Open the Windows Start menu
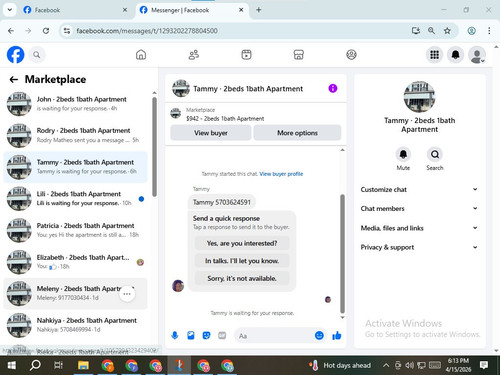This screenshot has width=500, height=375. point(11,365)
